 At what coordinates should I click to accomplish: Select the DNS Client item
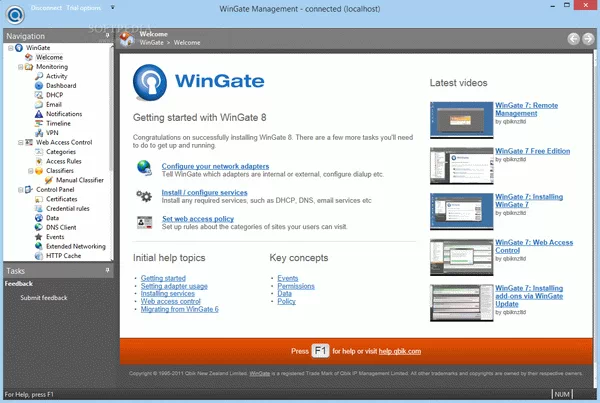tap(61, 227)
